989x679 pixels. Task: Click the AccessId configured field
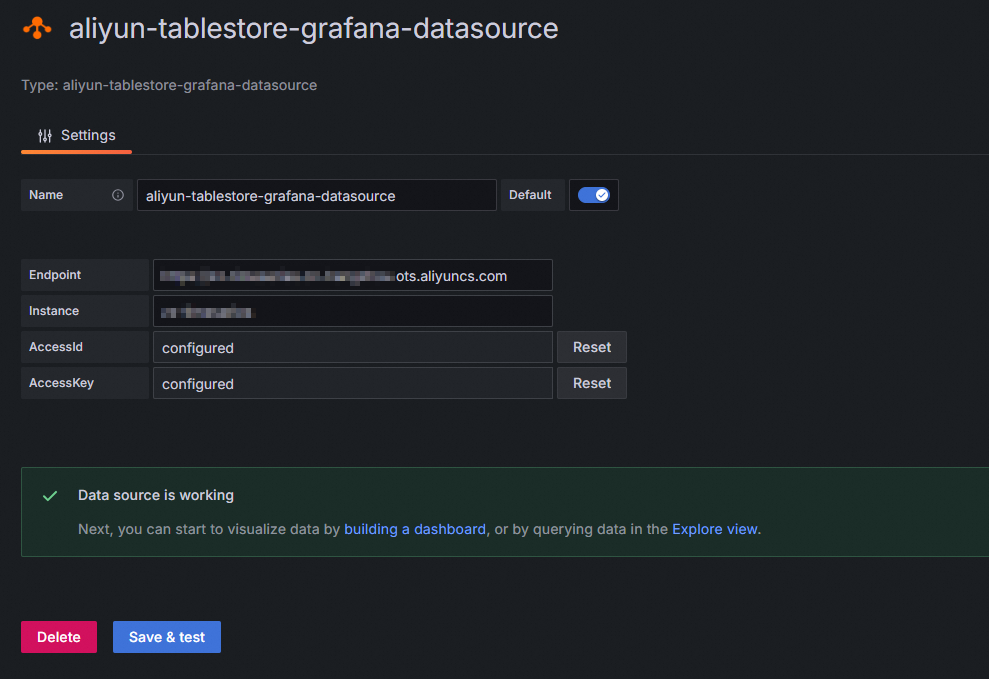point(352,348)
